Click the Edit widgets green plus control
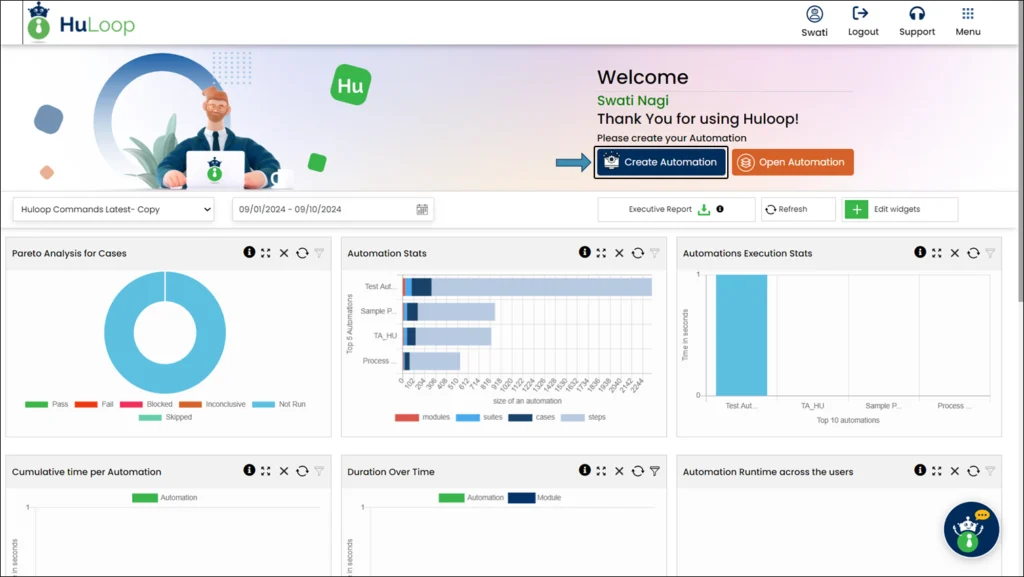Image resolution: width=1024 pixels, height=577 pixels. tap(857, 209)
